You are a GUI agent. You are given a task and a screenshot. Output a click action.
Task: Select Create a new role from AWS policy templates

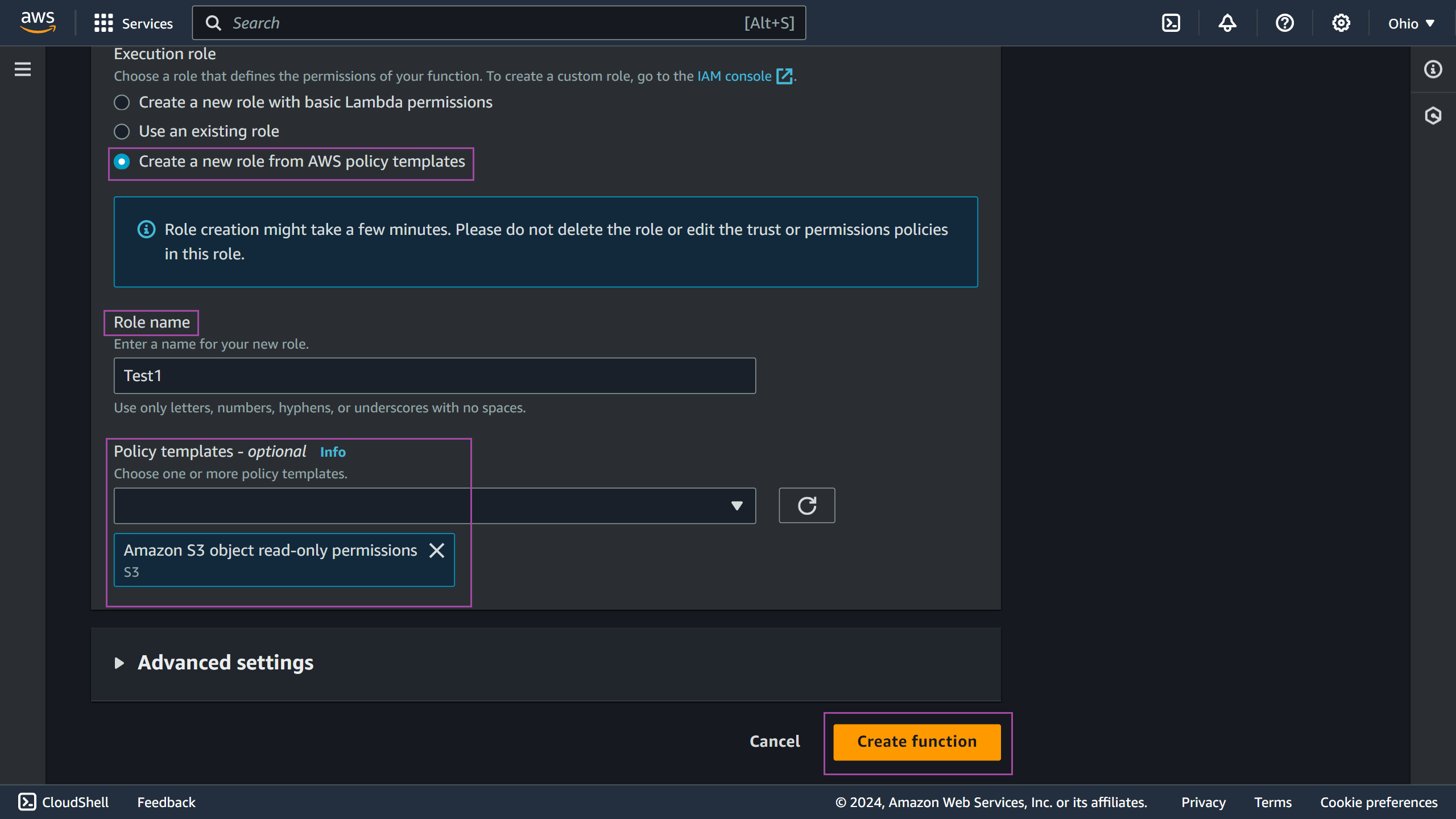pyautogui.click(x=122, y=162)
